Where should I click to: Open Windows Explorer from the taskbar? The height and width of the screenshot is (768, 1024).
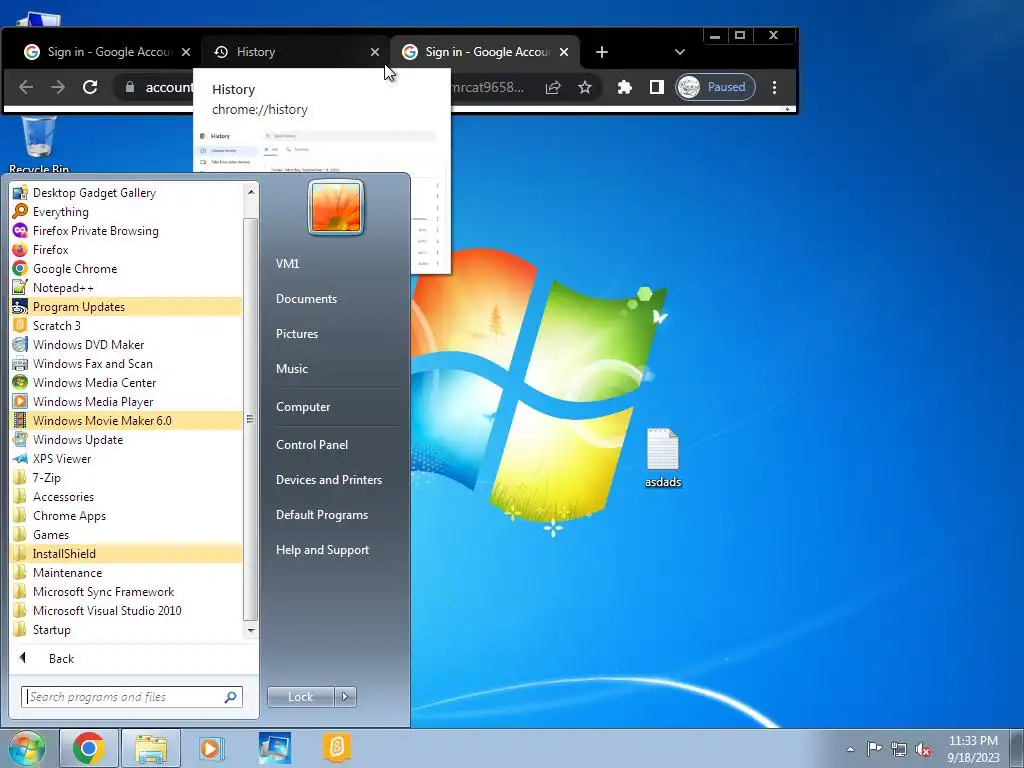click(151, 748)
